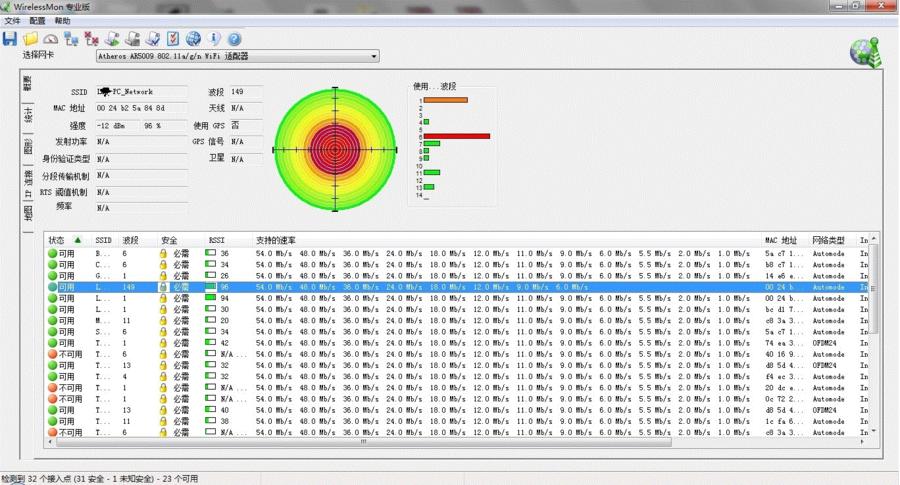Click the red-cross disconnect network icon
This screenshot has width=900, height=485.
coord(91,39)
